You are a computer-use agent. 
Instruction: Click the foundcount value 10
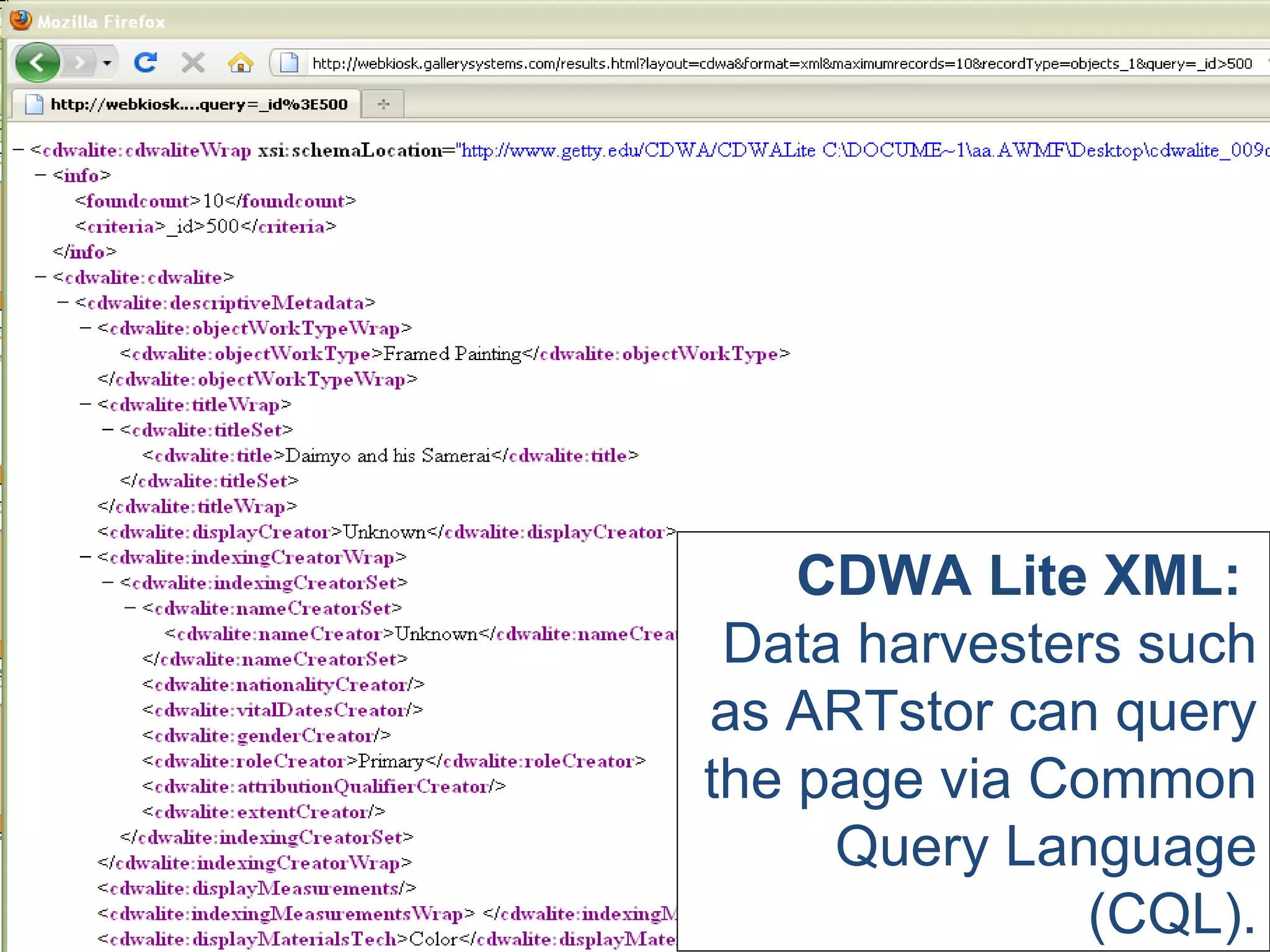click(x=213, y=201)
